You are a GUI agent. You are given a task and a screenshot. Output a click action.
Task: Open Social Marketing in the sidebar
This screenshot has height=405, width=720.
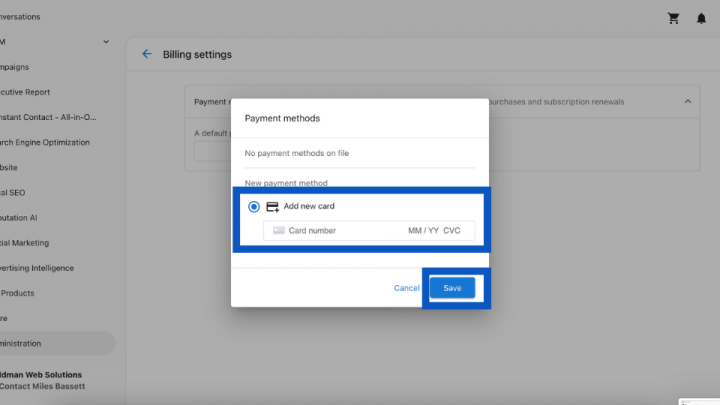click(24, 243)
